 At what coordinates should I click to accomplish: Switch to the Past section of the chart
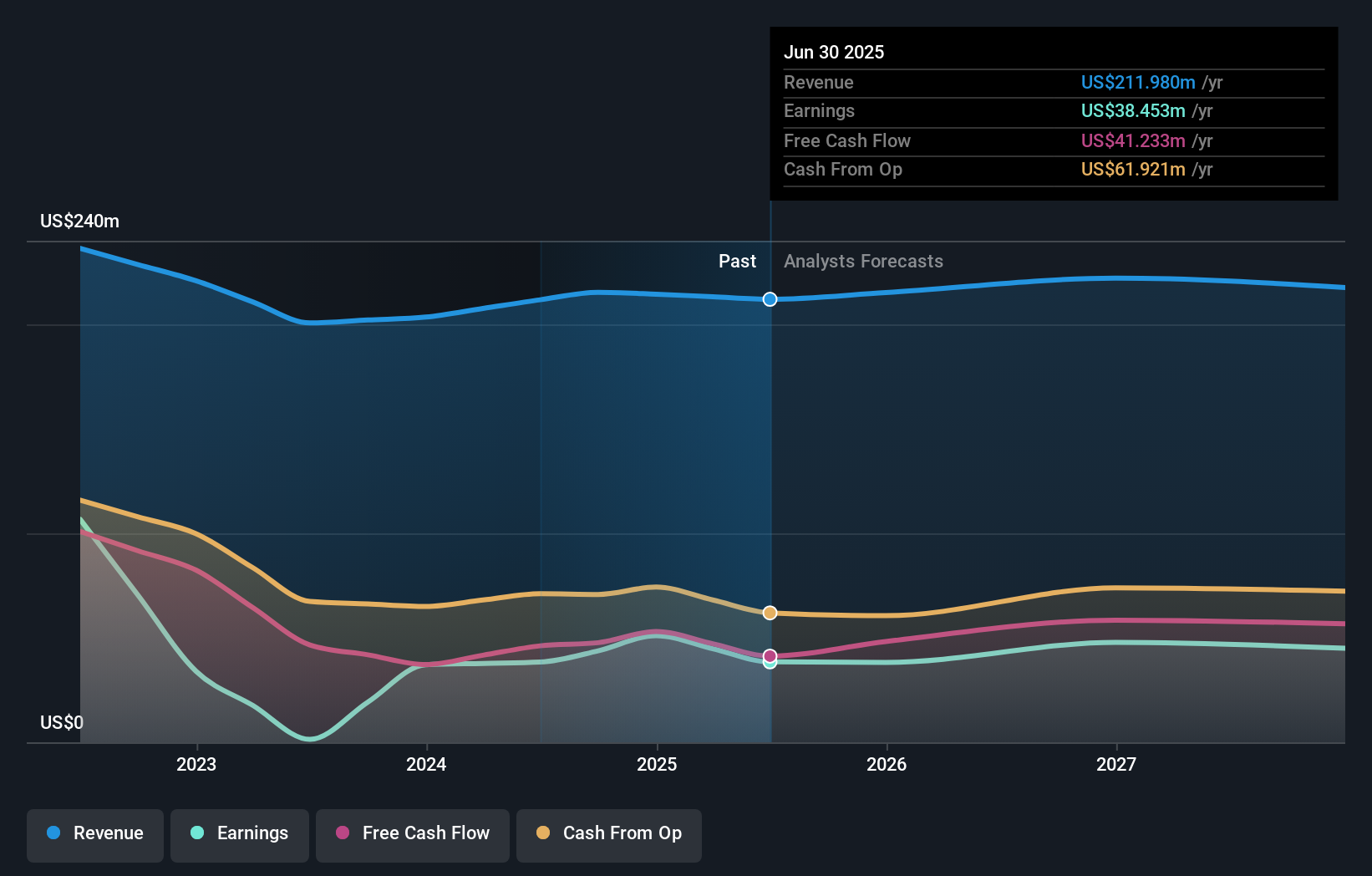tap(737, 261)
